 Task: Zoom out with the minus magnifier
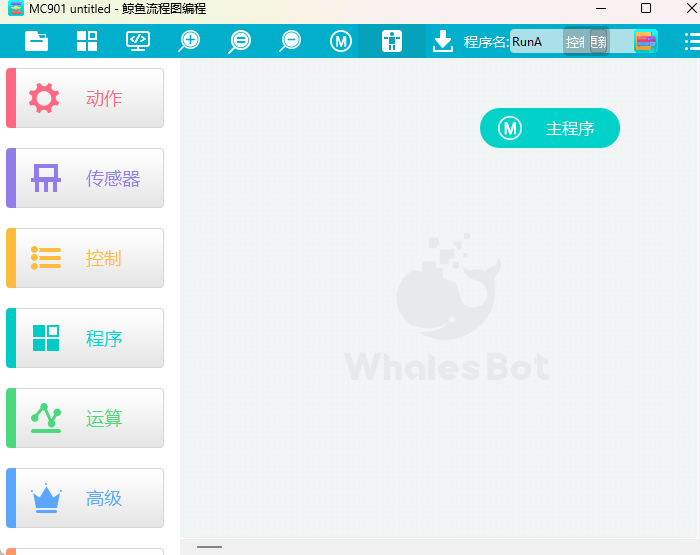click(290, 42)
